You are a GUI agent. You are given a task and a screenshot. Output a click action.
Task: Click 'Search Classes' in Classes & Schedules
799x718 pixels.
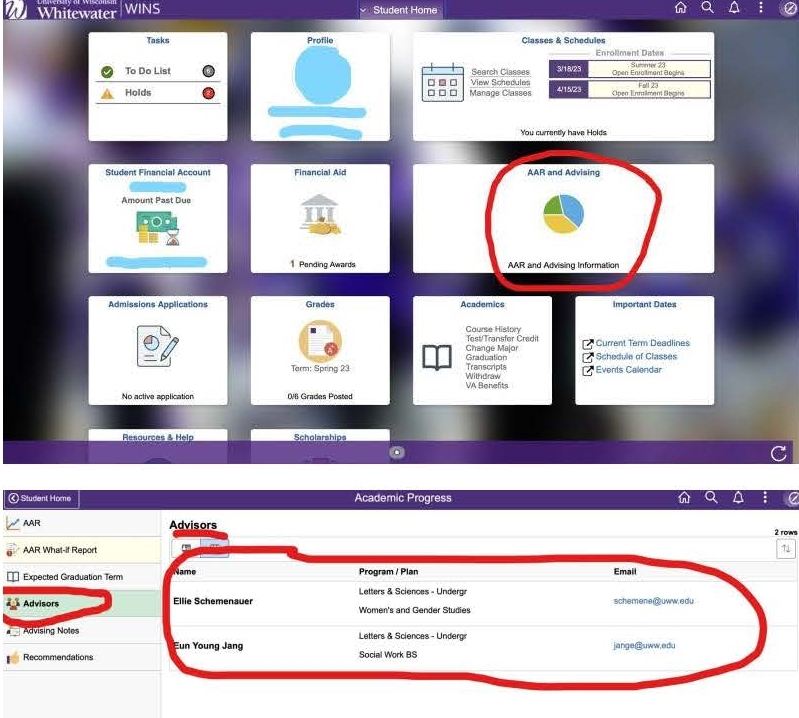pyautogui.click(x=500, y=72)
